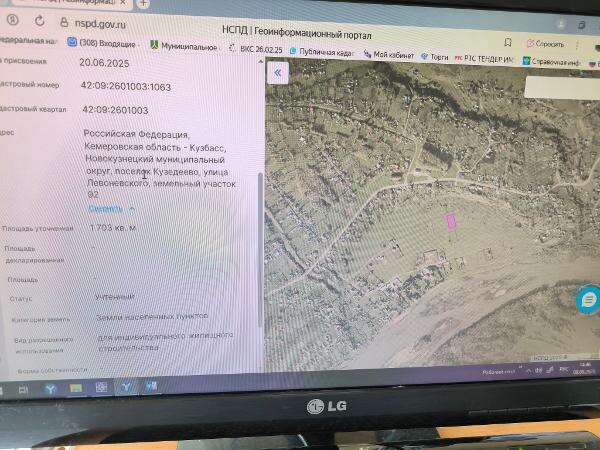Open the 'Муниципальное' bookmark
600x450 pixels.
(184, 47)
